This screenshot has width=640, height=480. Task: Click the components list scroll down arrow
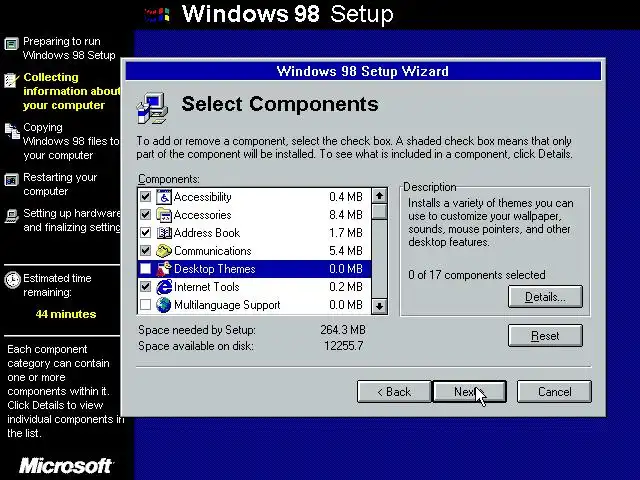[x=379, y=306]
